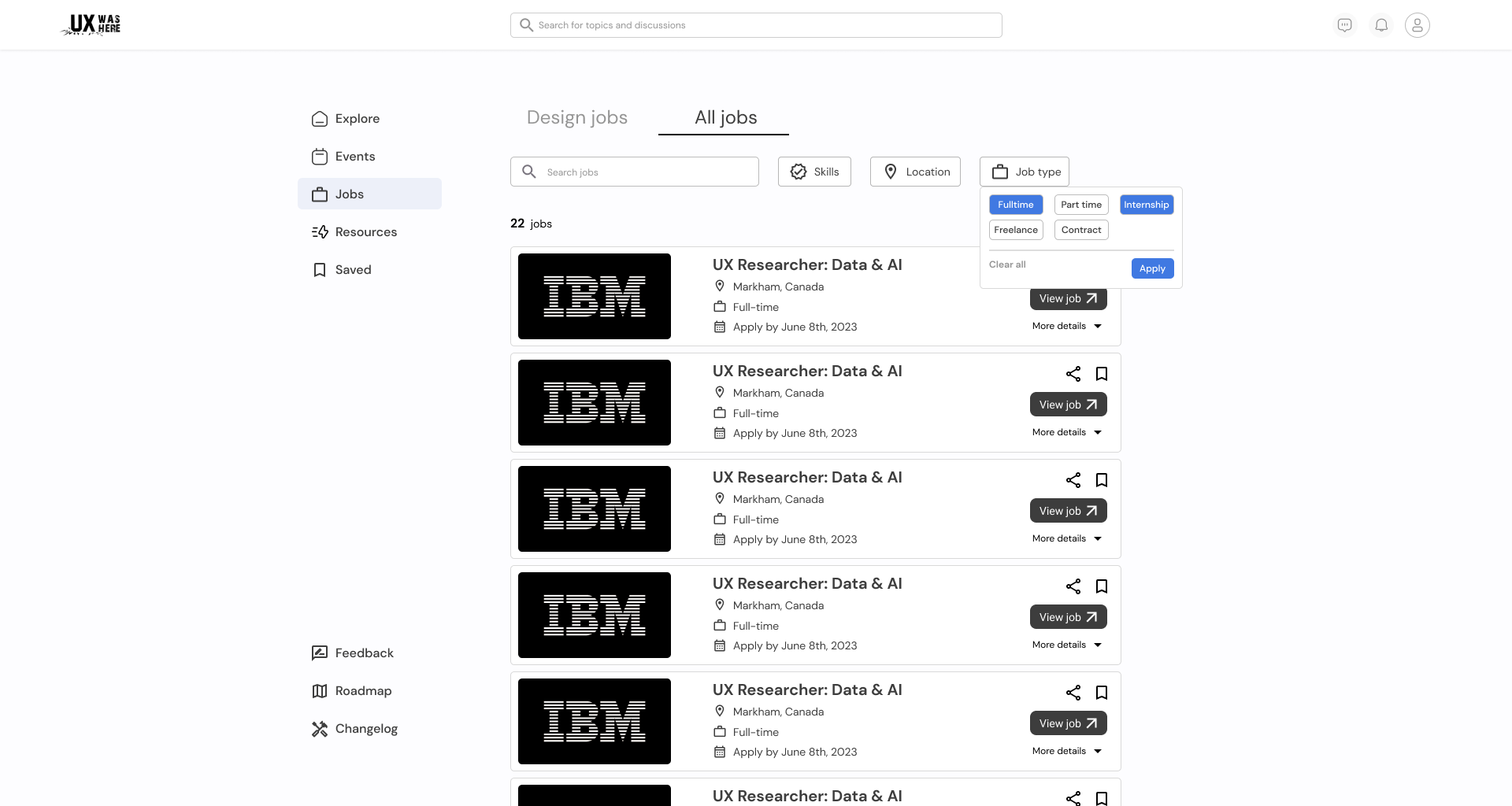Viewport: 1512px width, 806px height.
Task: Expand More details on the third job card
Action: coord(1067,538)
